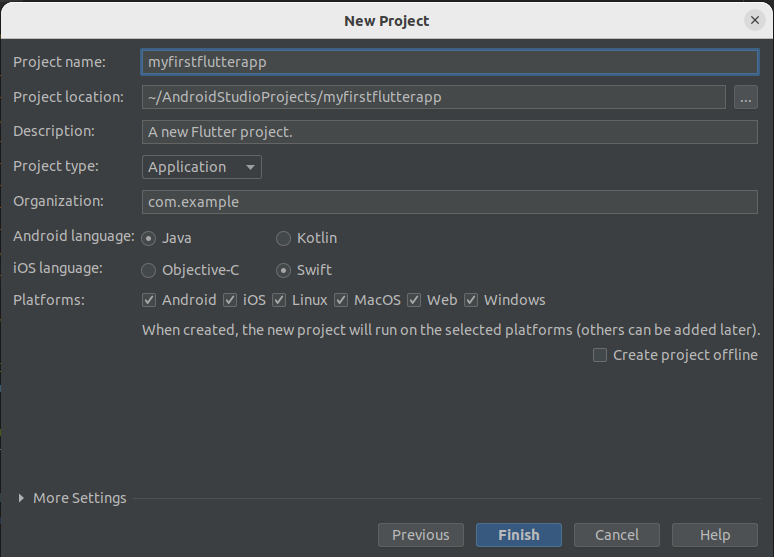Image resolution: width=774 pixels, height=557 pixels.
Task: Click the browse button for project location
Action: [745, 97]
